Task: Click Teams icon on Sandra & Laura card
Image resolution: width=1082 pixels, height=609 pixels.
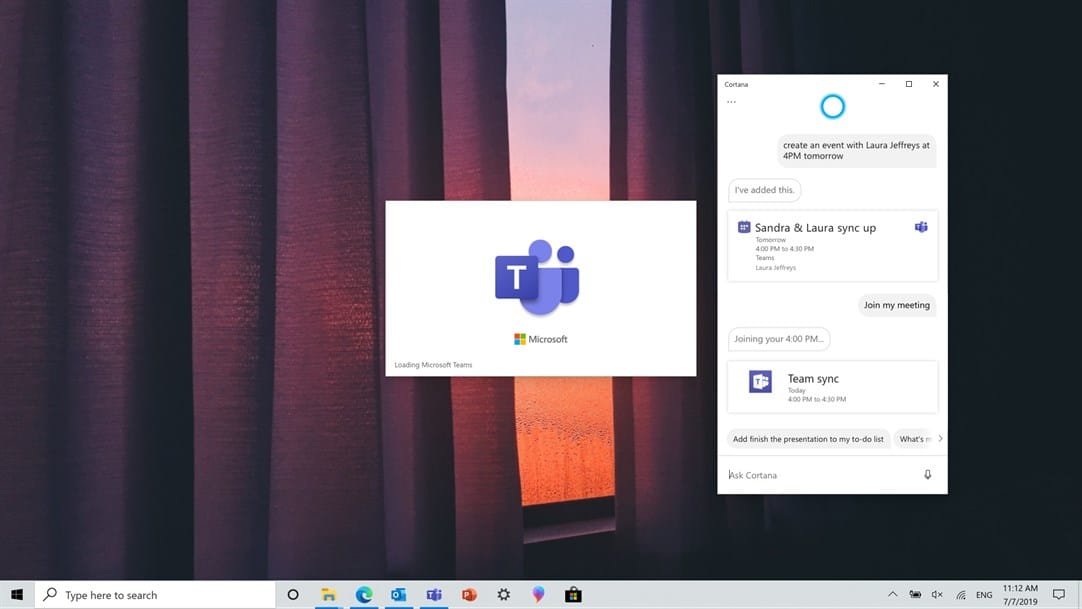Action: 921,227
